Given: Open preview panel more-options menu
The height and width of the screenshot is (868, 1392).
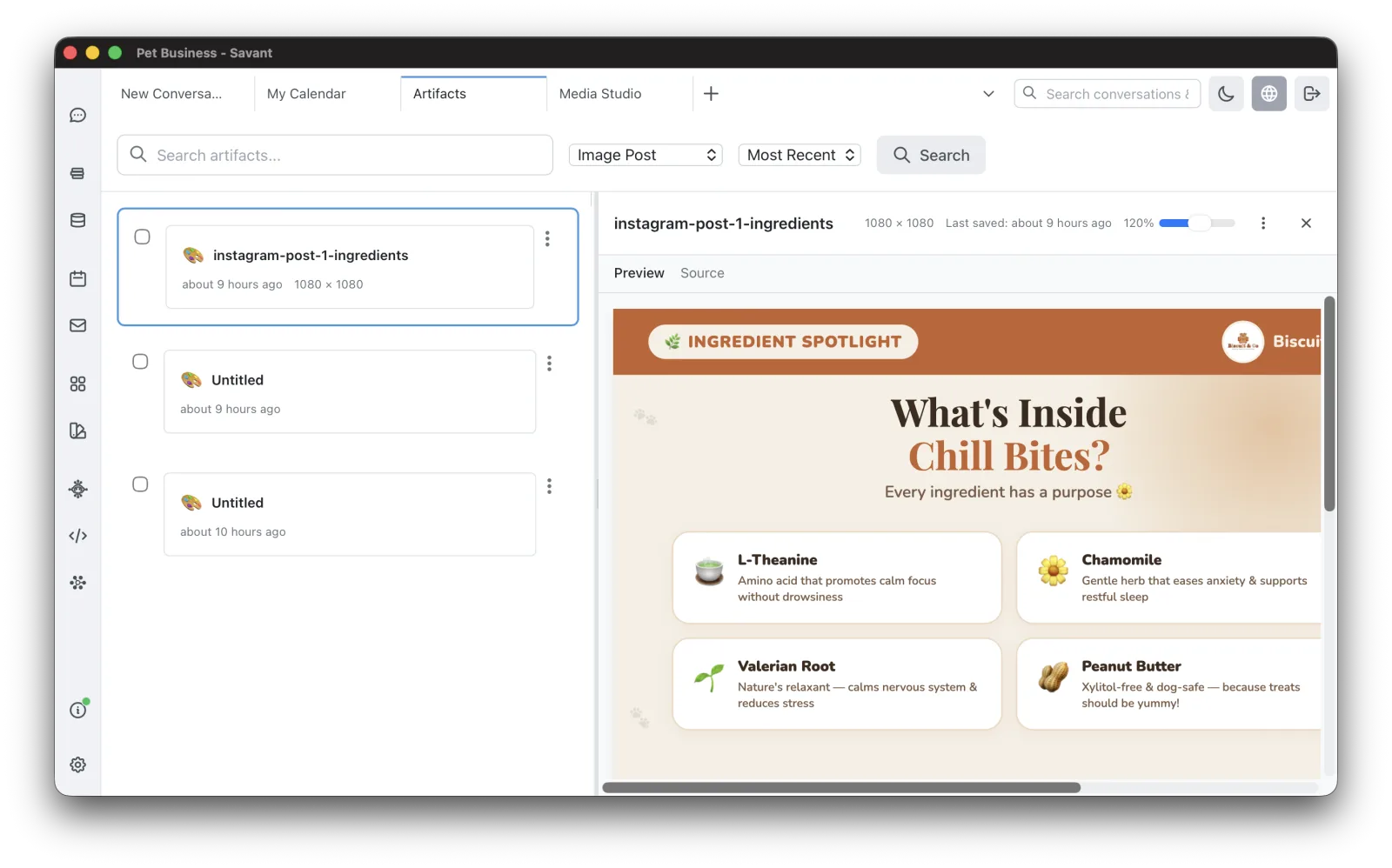Looking at the screenshot, I should pyautogui.click(x=1263, y=224).
